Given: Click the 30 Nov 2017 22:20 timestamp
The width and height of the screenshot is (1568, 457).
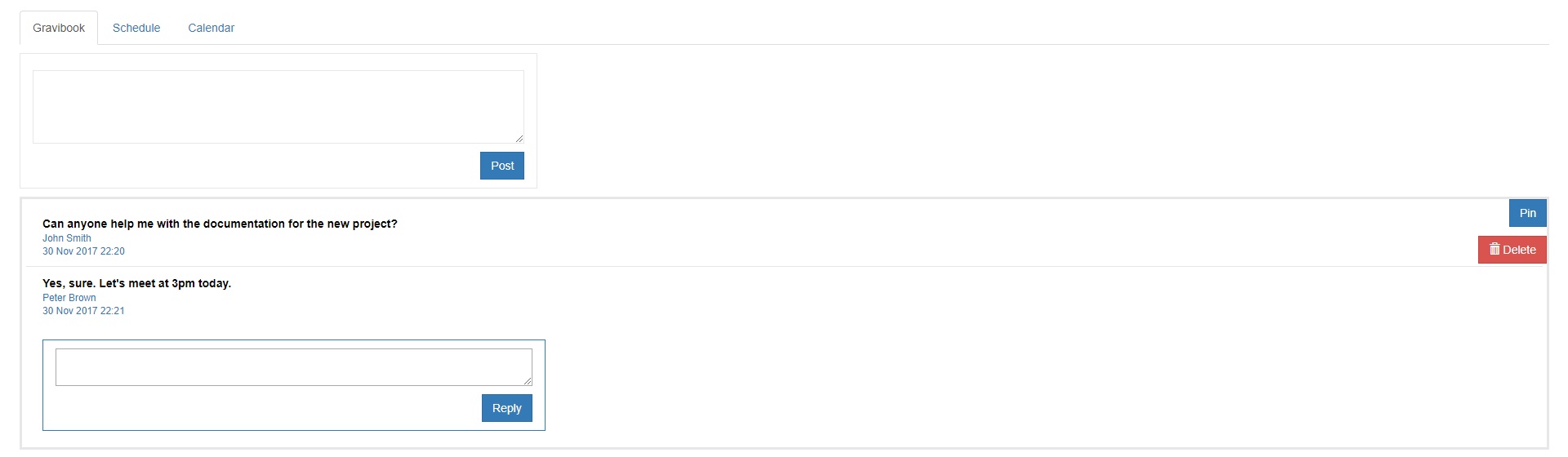Looking at the screenshot, I should (x=83, y=251).
